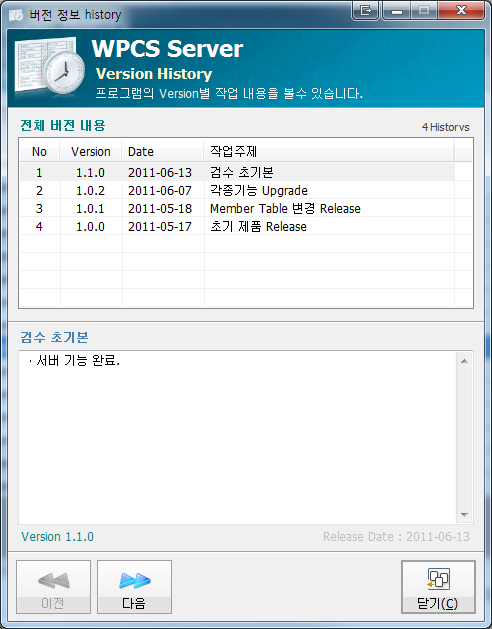Click scrollbar up arrow in description box

click(464, 361)
